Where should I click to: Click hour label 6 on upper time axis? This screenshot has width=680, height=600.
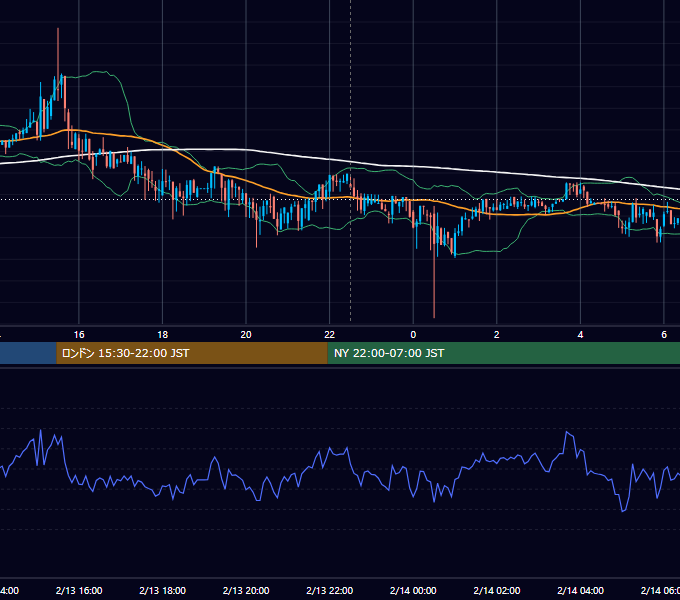coord(664,335)
